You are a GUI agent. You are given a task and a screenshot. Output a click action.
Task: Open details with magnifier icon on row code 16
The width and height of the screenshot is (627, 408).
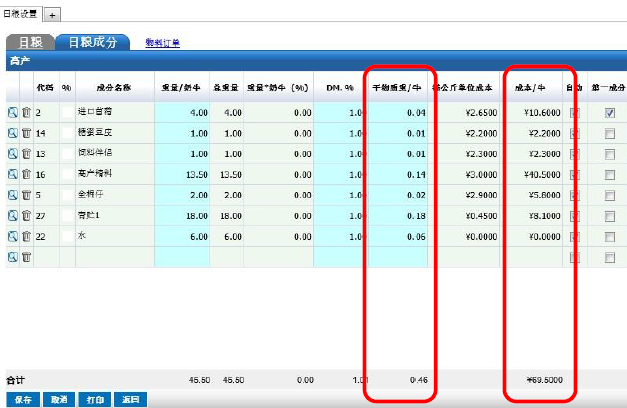[13, 174]
